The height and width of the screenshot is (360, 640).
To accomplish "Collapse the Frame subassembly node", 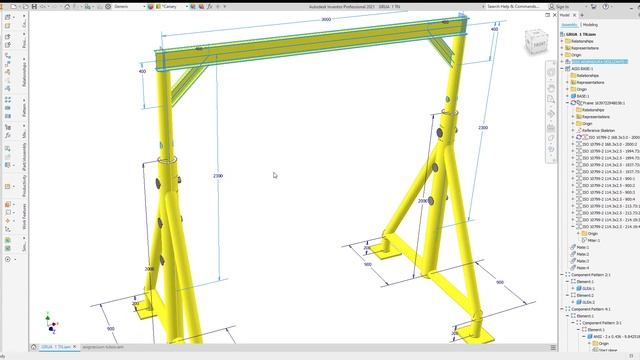I will pyautogui.click(x=568, y=103).
